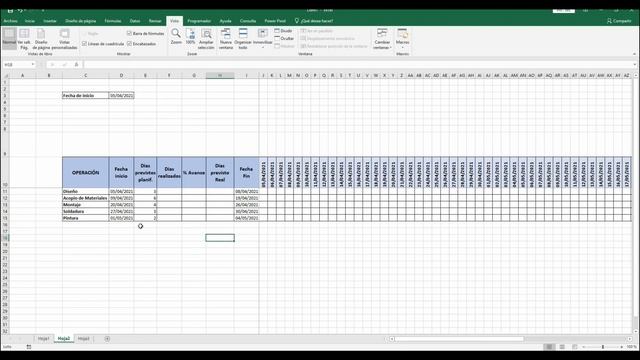Screen dimensions: 640x360
Task: Open the Insertar ribbon tab
Action: [x=50, y=21]
